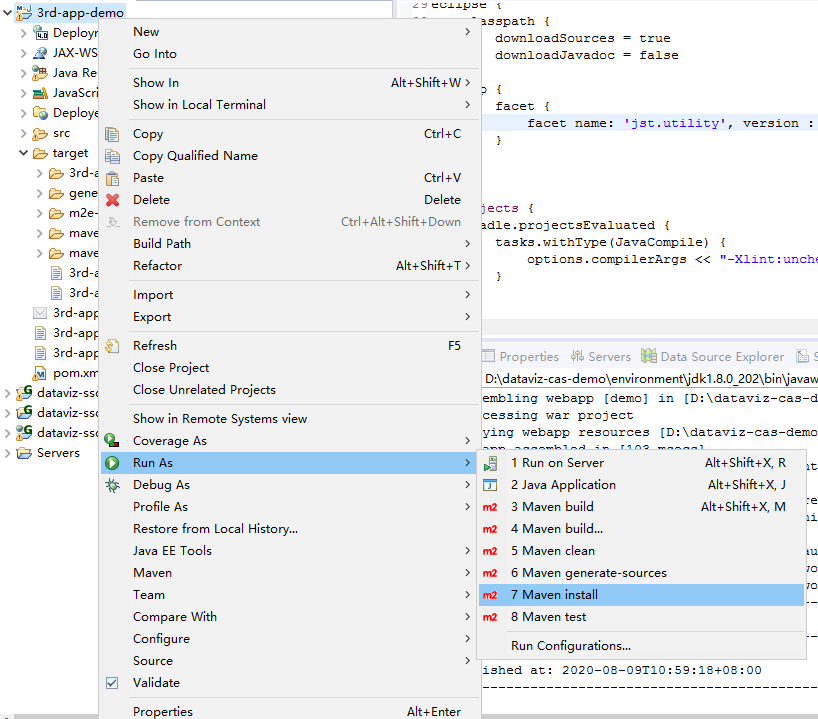Select Maven install from Run As submenu
The image size is (818, 719).
coord(641,595)
